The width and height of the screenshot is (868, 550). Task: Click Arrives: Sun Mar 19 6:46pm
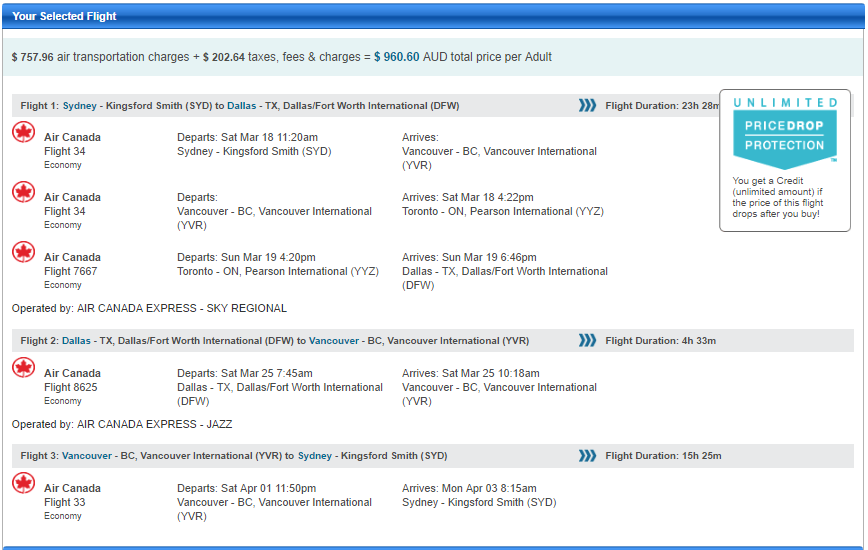(469, 257)
